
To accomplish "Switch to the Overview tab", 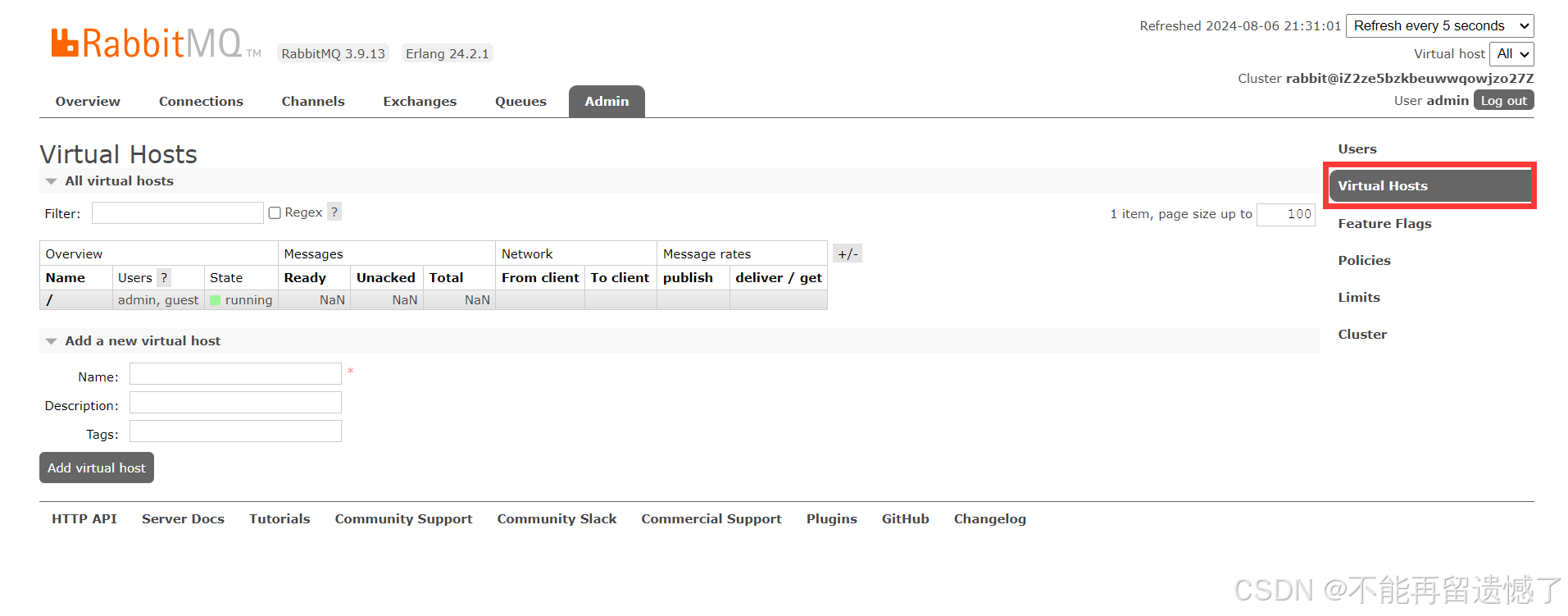I will [x=88, y=101].
